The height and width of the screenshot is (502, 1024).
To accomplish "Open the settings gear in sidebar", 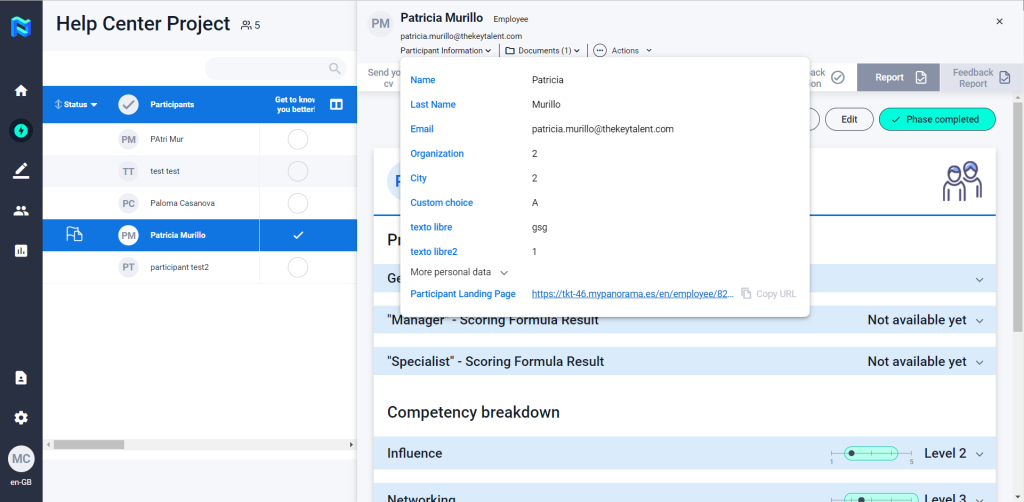I will pyautogui.click(x=21, y=417).
